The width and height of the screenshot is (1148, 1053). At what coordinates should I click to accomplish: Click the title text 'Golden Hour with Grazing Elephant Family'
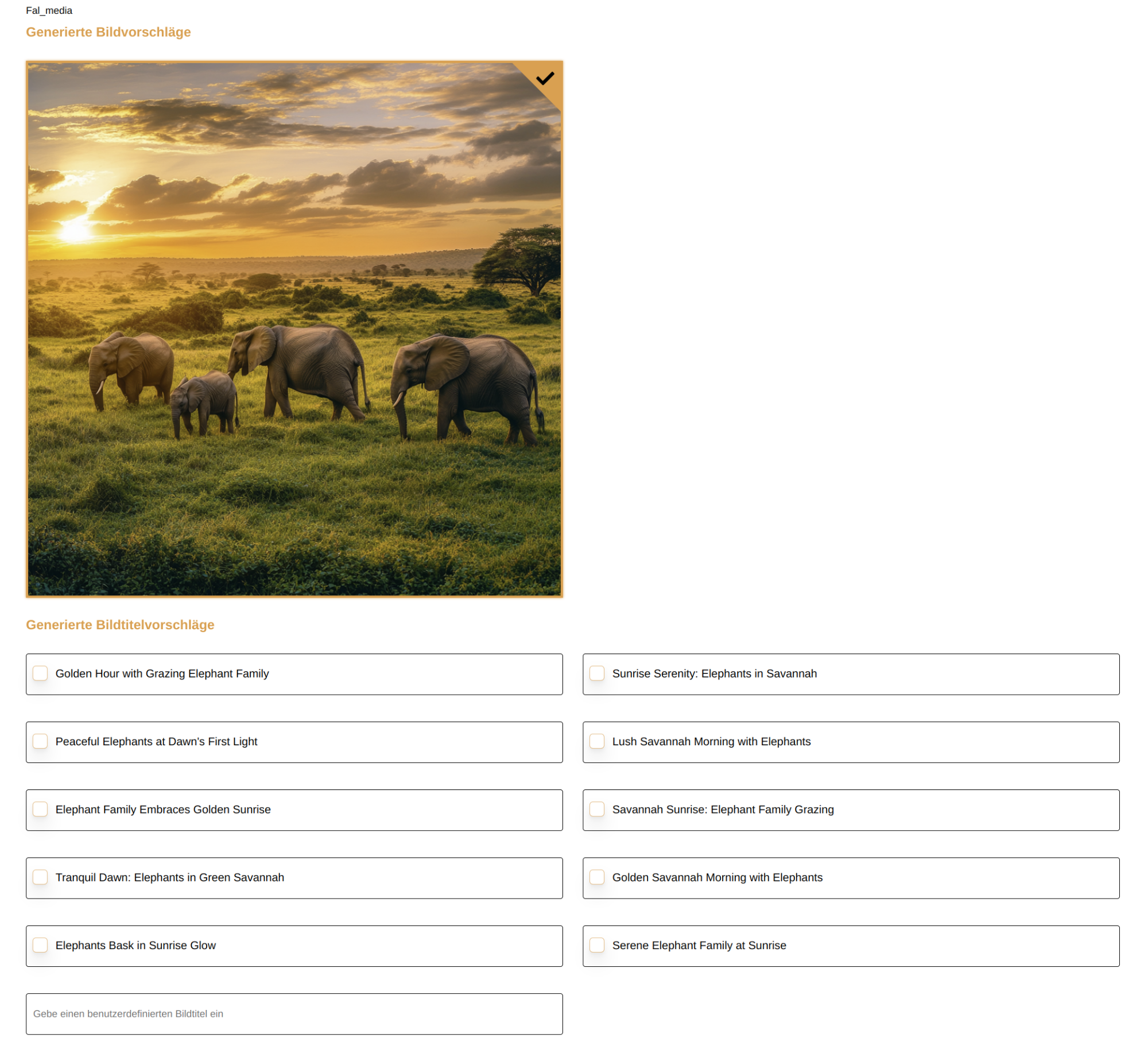(162, 673)
